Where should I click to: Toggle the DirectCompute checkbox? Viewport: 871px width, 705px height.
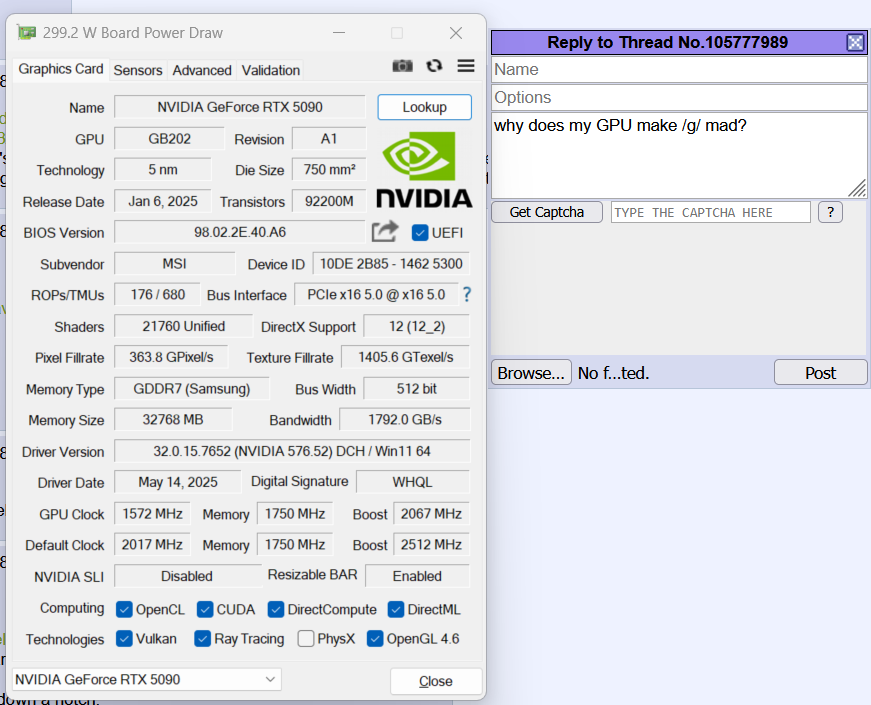(276, 609)
